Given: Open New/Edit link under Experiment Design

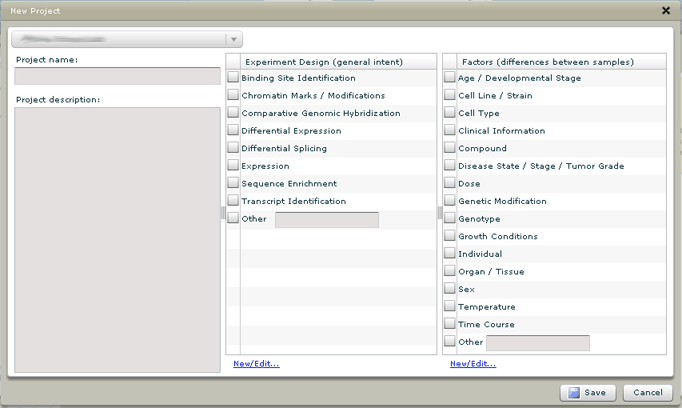Looking at the screenshot, I should pyautogui.click(x=257, y=364).
